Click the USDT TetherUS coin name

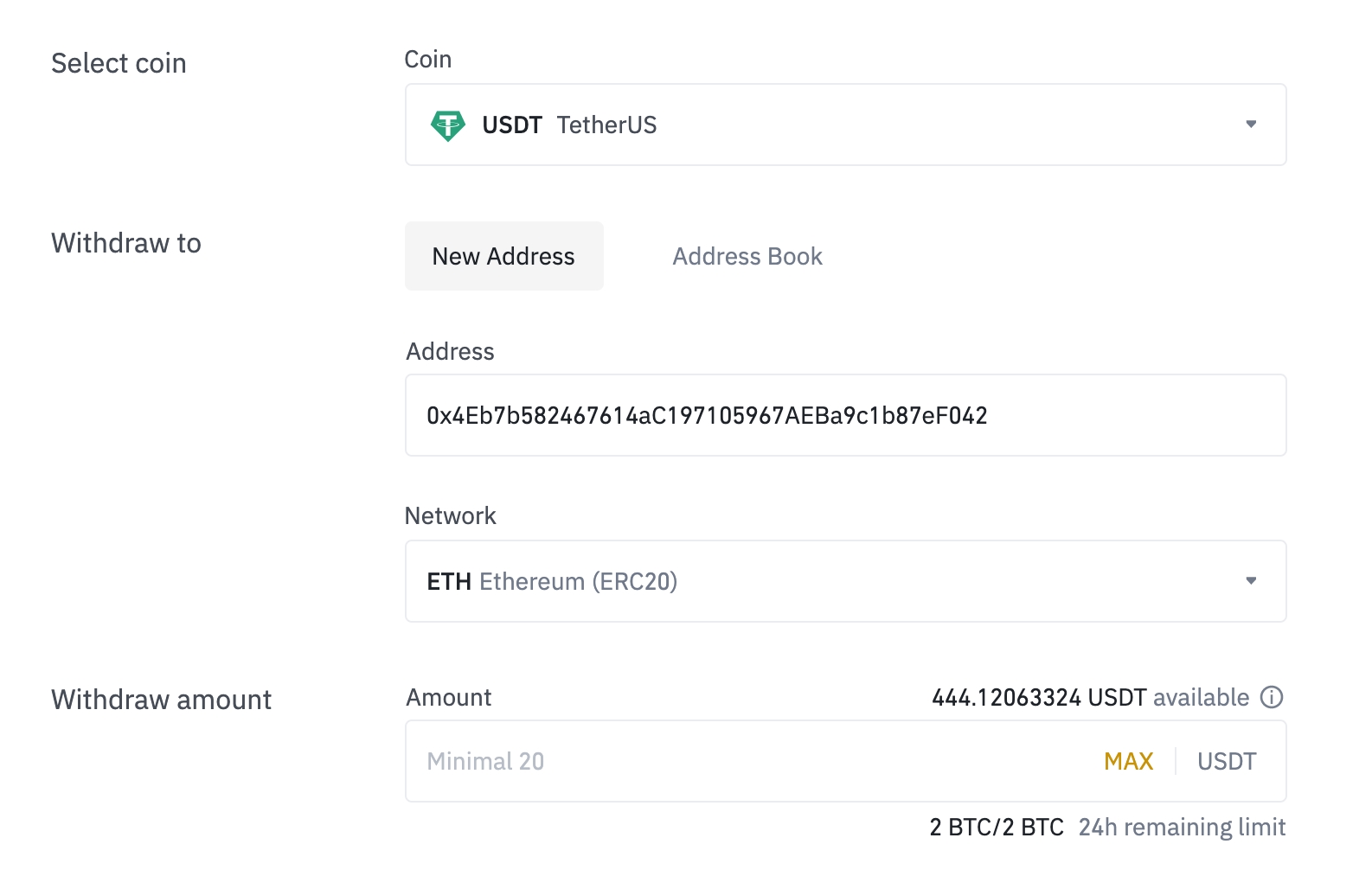click(569, 125)
